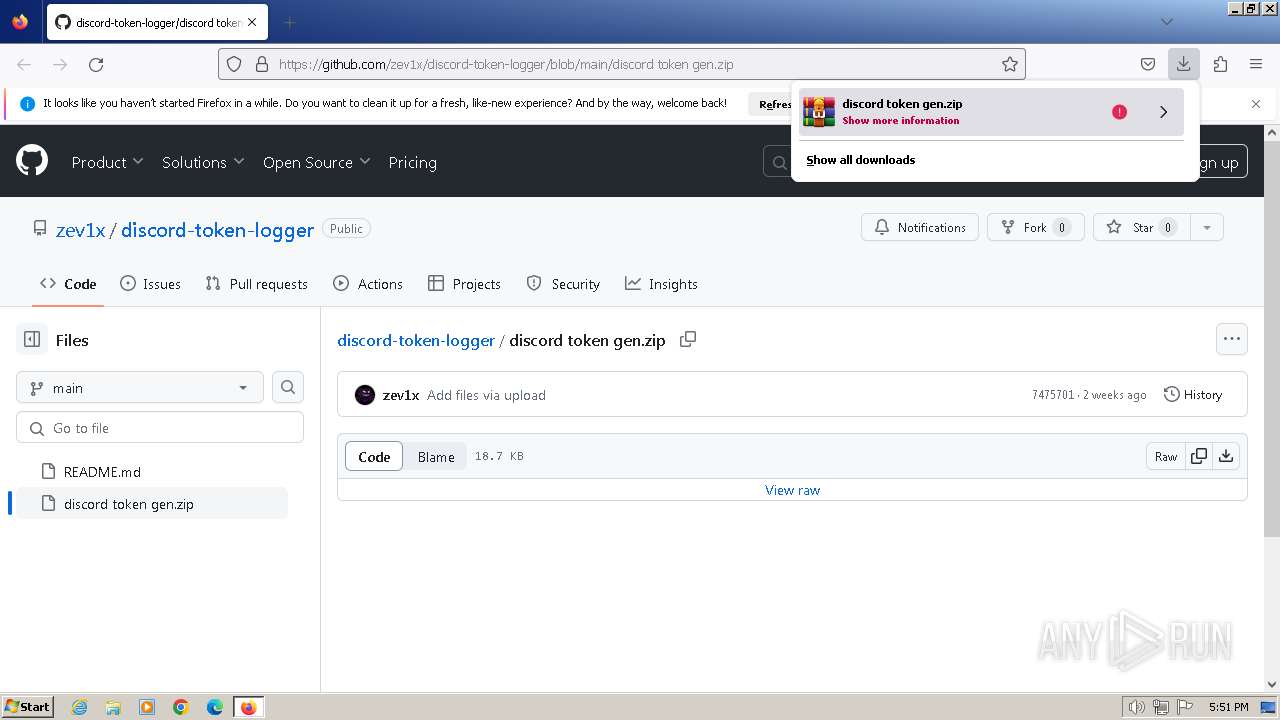Screen dimensions: 1280x720
Task: Click the tracking protection shield icon
Action: point(234,64)
